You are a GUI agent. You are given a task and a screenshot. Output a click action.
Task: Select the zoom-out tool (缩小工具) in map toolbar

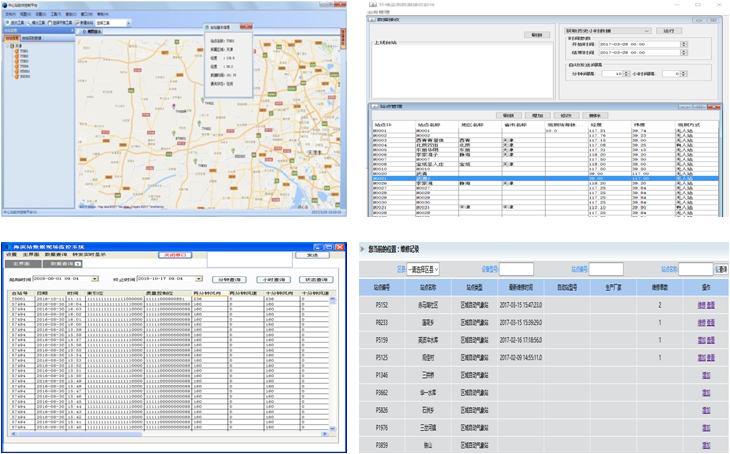[x=36, y=23]
